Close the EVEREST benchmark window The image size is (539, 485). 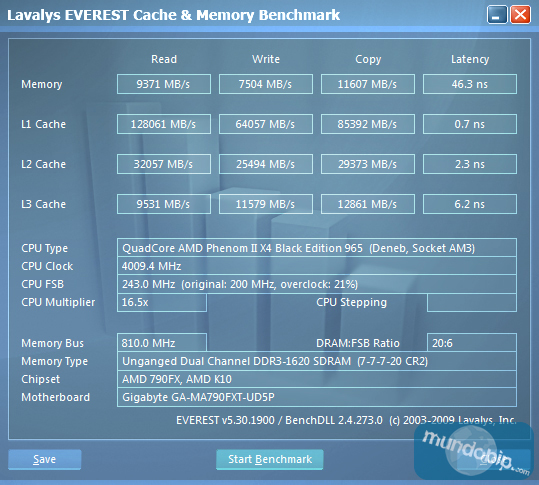point(520,15)
